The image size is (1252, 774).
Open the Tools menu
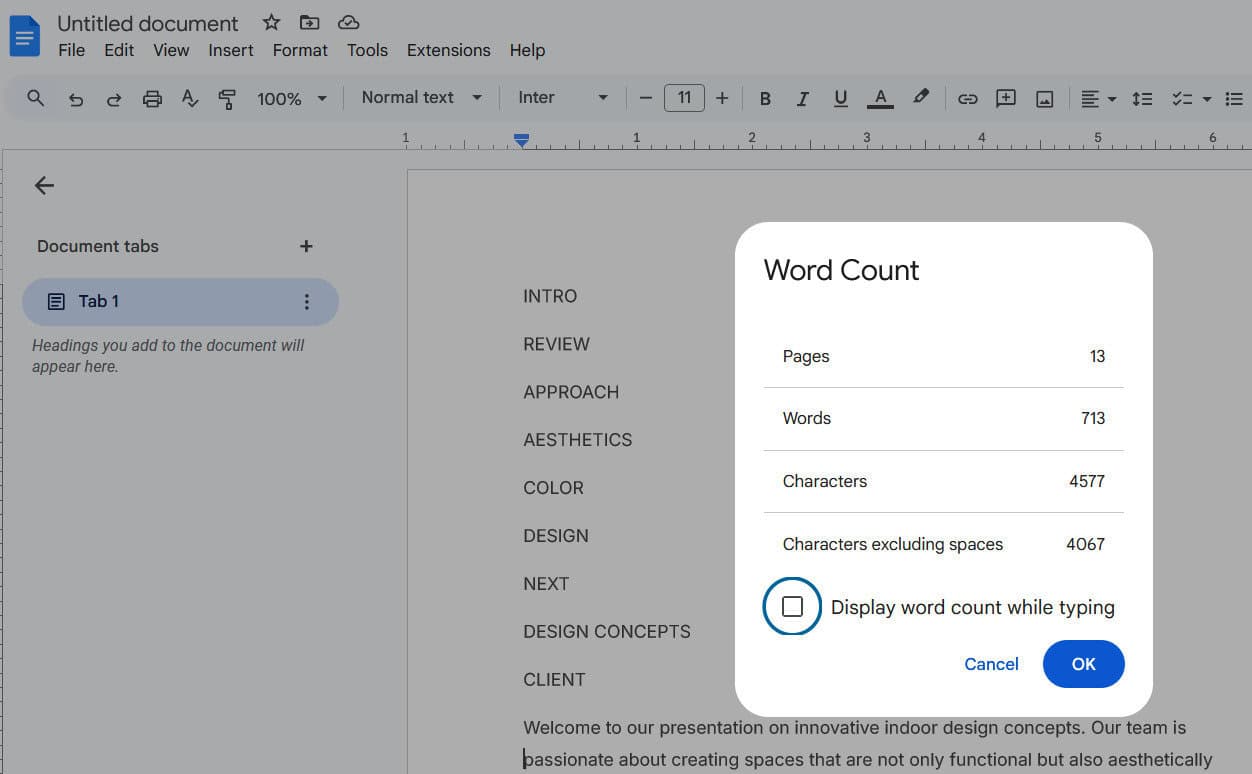click(367, 50)
